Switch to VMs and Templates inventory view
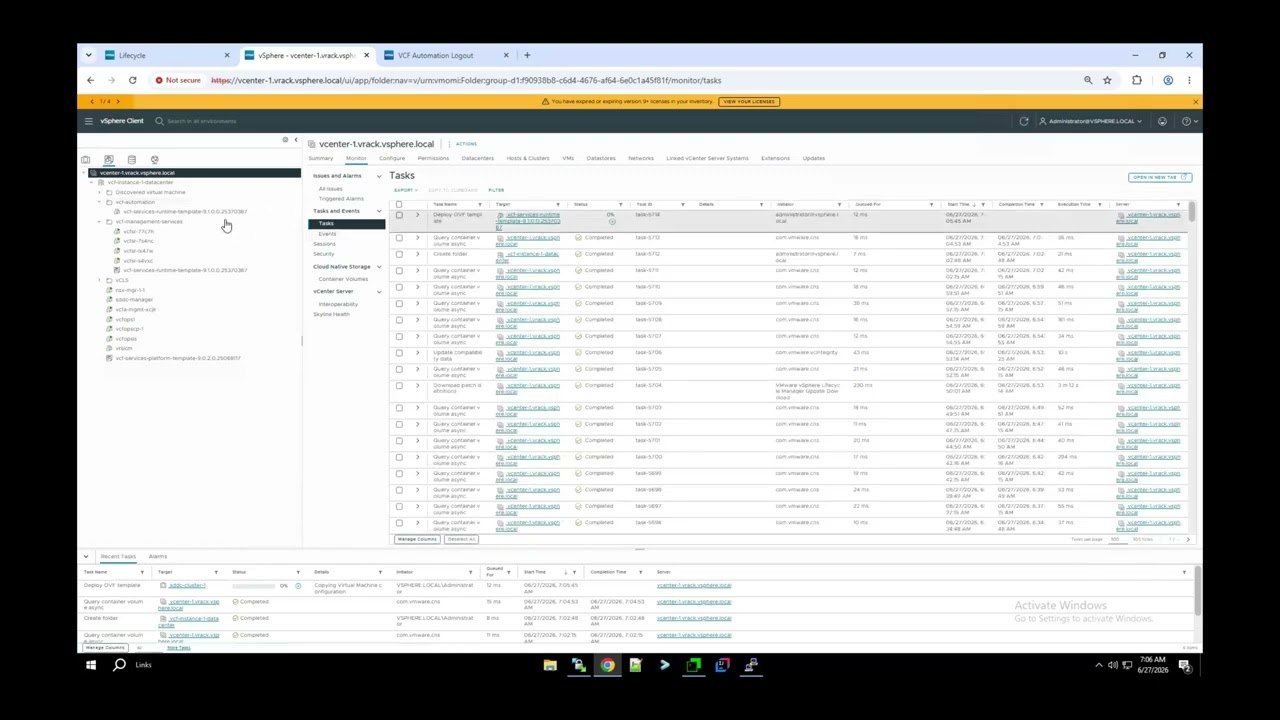Viewport: 1280px width, 720px height. pyautogui.click(x=109, y=160)
